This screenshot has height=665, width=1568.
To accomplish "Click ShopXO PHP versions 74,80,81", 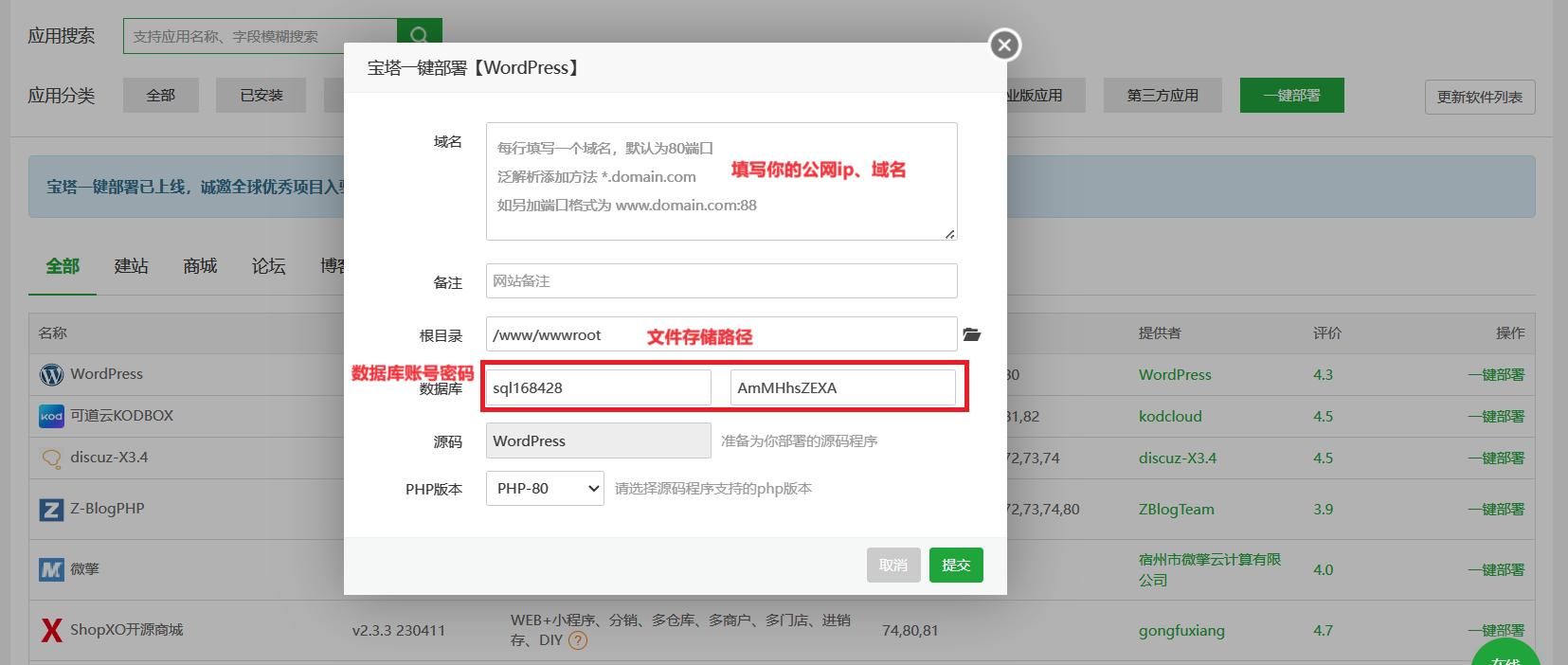I will coord(910,631).
